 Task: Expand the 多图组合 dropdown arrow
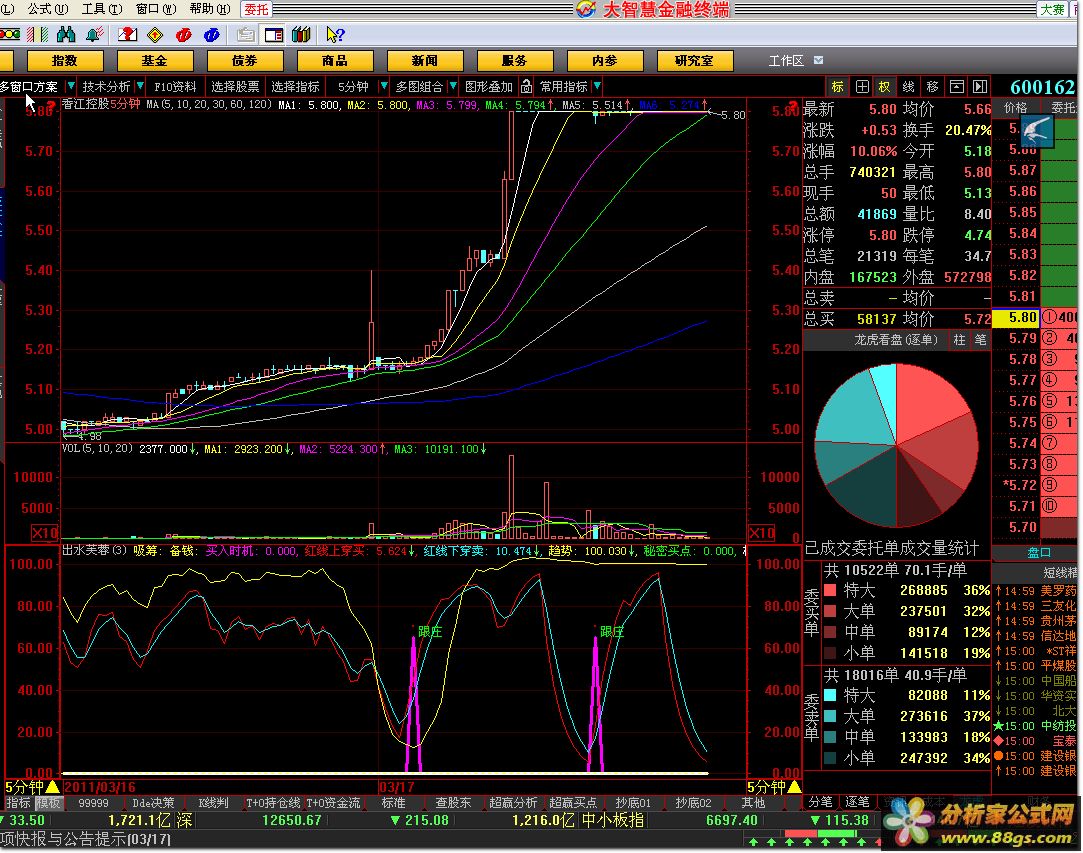pos(453,86)
